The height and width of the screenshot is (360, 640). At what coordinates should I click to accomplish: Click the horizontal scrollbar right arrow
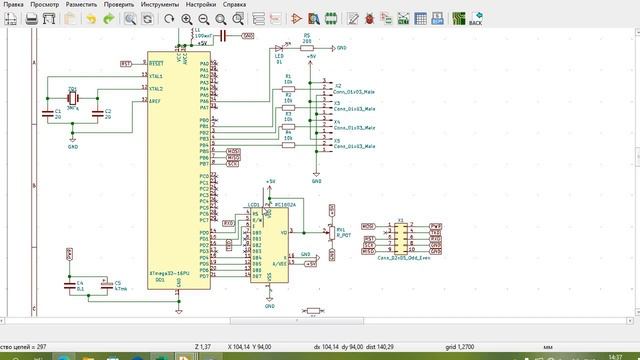tap(630, 321)
